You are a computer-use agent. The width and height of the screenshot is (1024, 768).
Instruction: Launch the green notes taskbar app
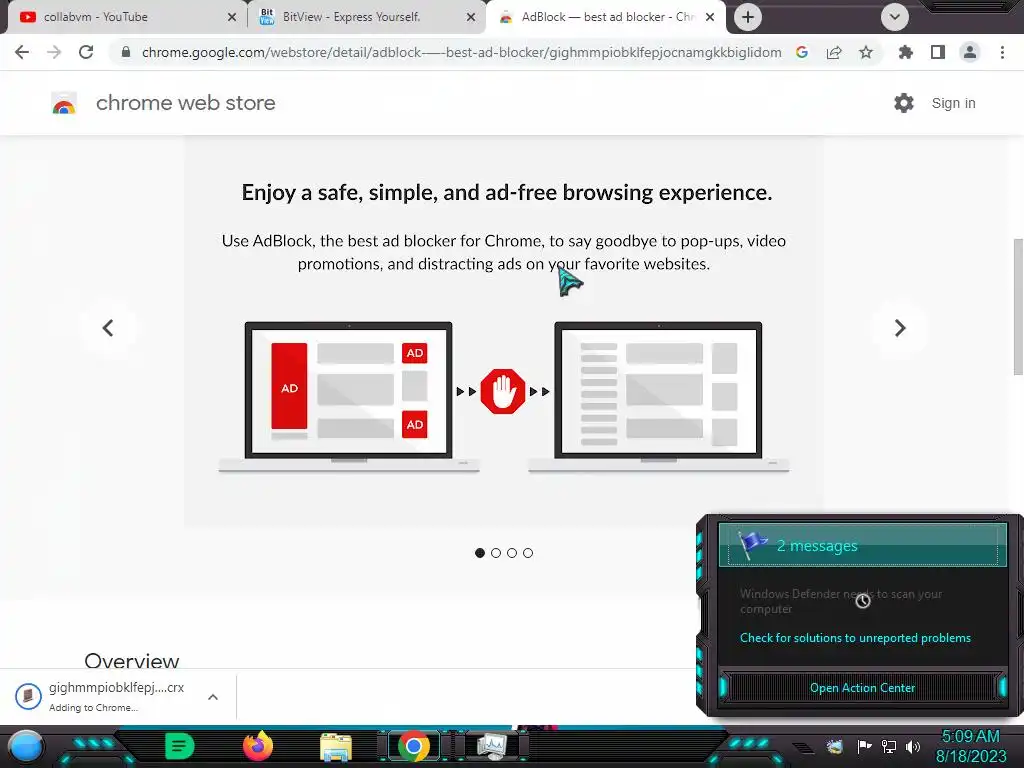click(179, 746)
